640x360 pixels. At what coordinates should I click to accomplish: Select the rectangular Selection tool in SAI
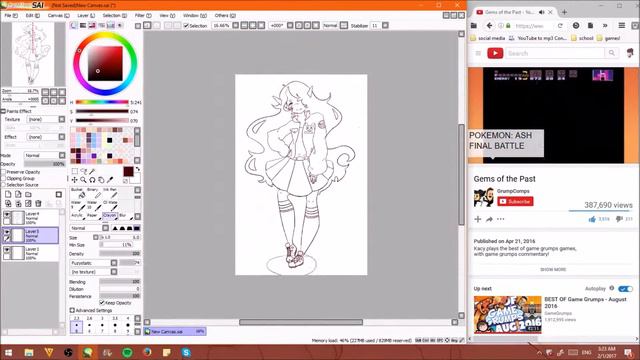click(74, 171)
